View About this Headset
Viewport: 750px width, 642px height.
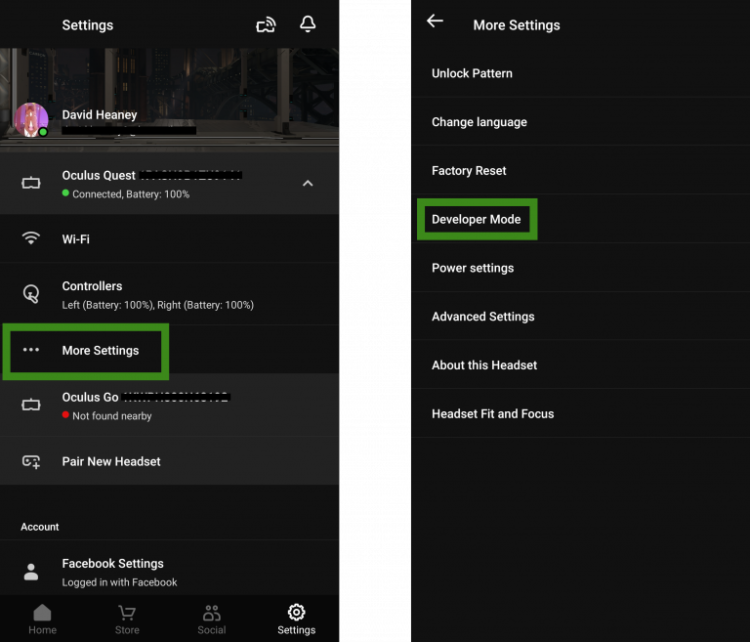coord(580,365)
